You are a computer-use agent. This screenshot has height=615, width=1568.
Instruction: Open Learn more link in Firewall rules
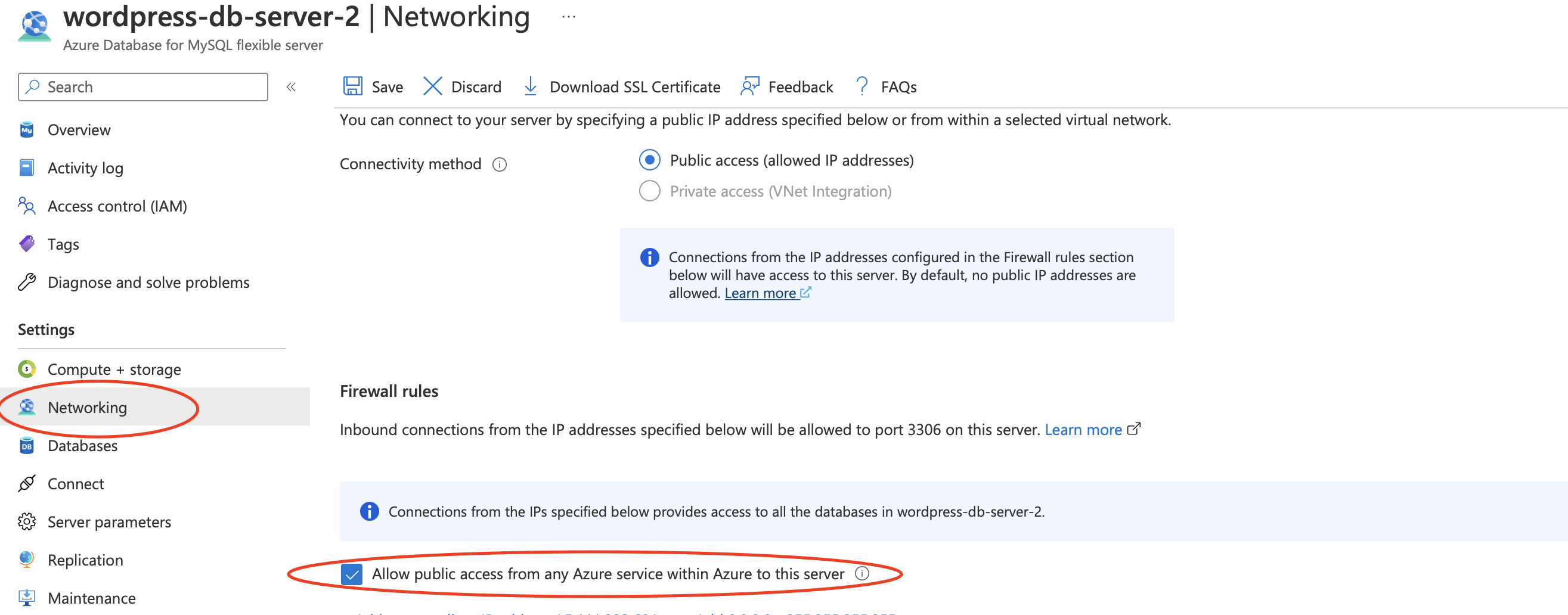pos(1083,430)
